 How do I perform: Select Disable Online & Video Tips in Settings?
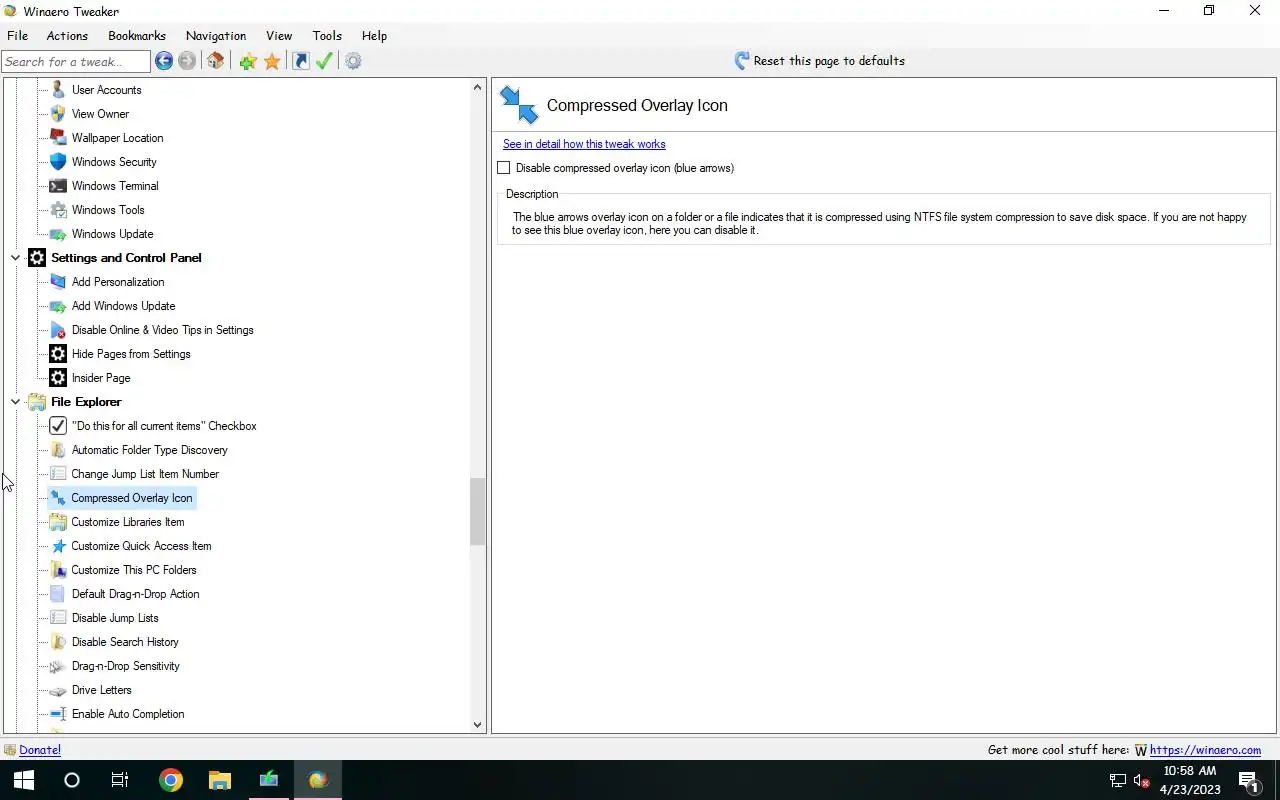[163, 330]
